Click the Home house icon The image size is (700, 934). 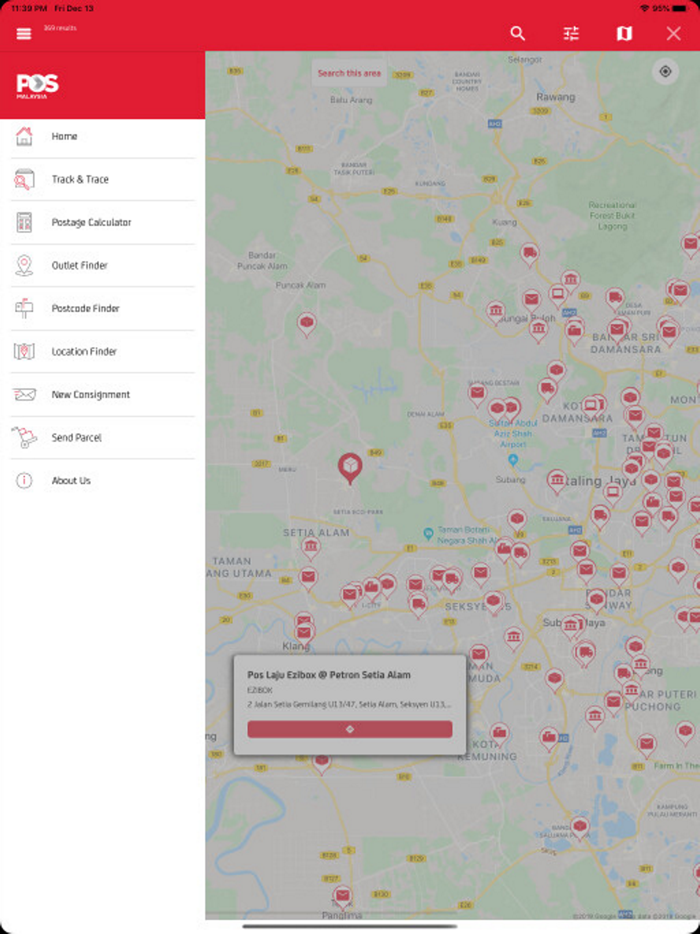[24, 136]
